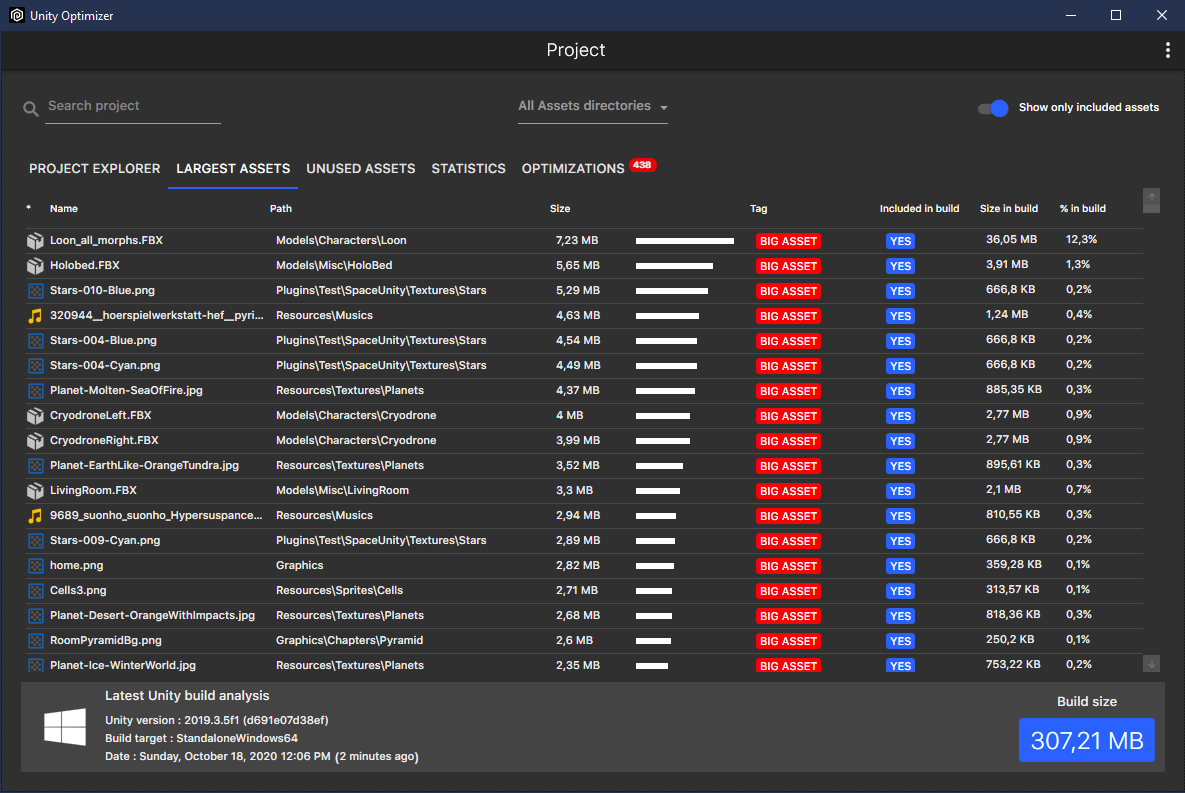This screenshot has width=1185, height=793.
Task: Click the Search project input field
Action: pyautogui.click(x=133, y=106)
